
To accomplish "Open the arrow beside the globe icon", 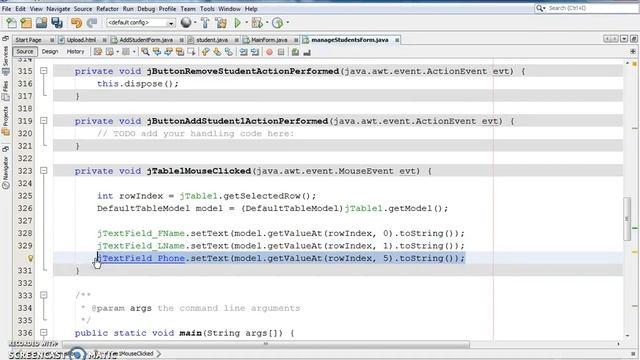I will point(195,23).
